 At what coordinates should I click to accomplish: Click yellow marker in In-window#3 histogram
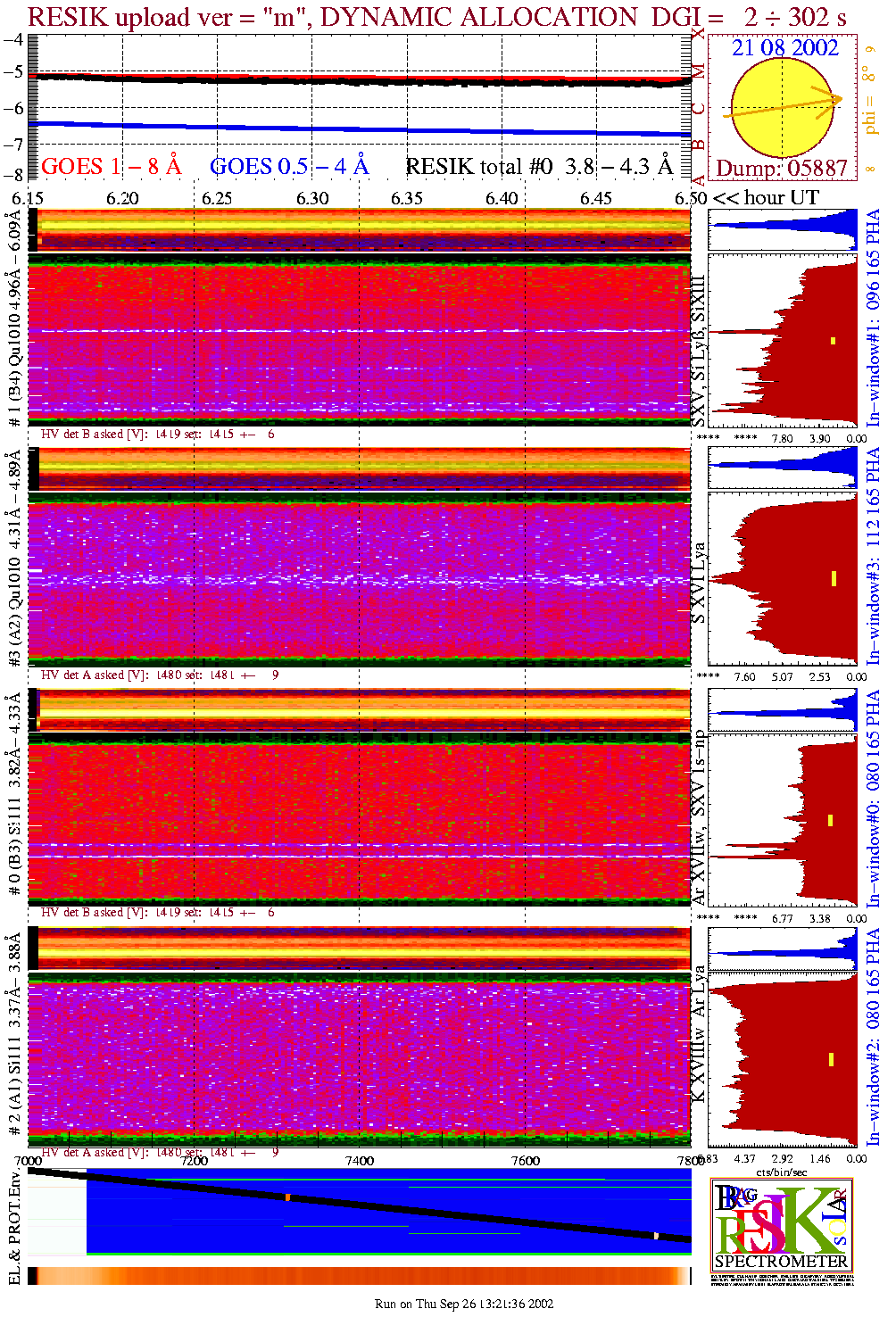click(x=834, y=578)
